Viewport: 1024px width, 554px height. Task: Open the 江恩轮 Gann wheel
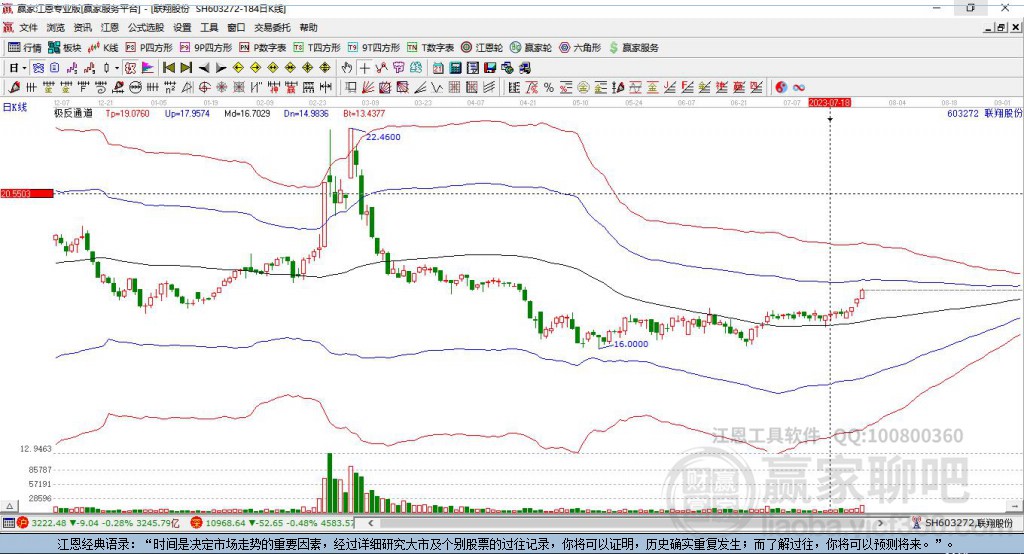click(482, 48)
